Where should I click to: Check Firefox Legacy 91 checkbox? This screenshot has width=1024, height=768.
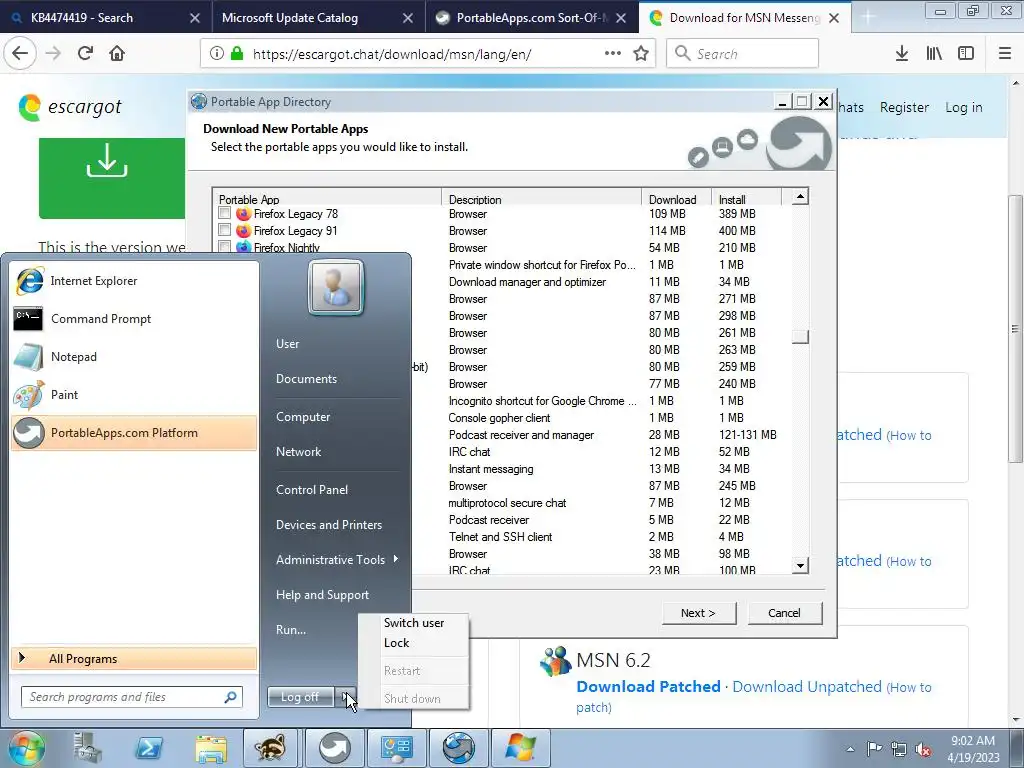point(225,230)
